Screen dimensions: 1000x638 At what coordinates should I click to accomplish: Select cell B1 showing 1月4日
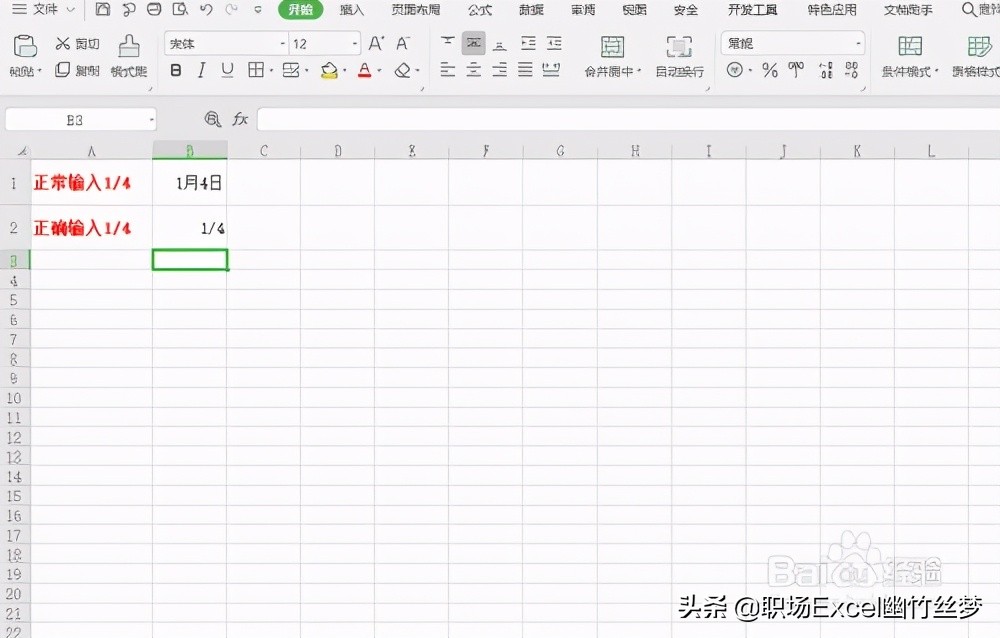189,182
